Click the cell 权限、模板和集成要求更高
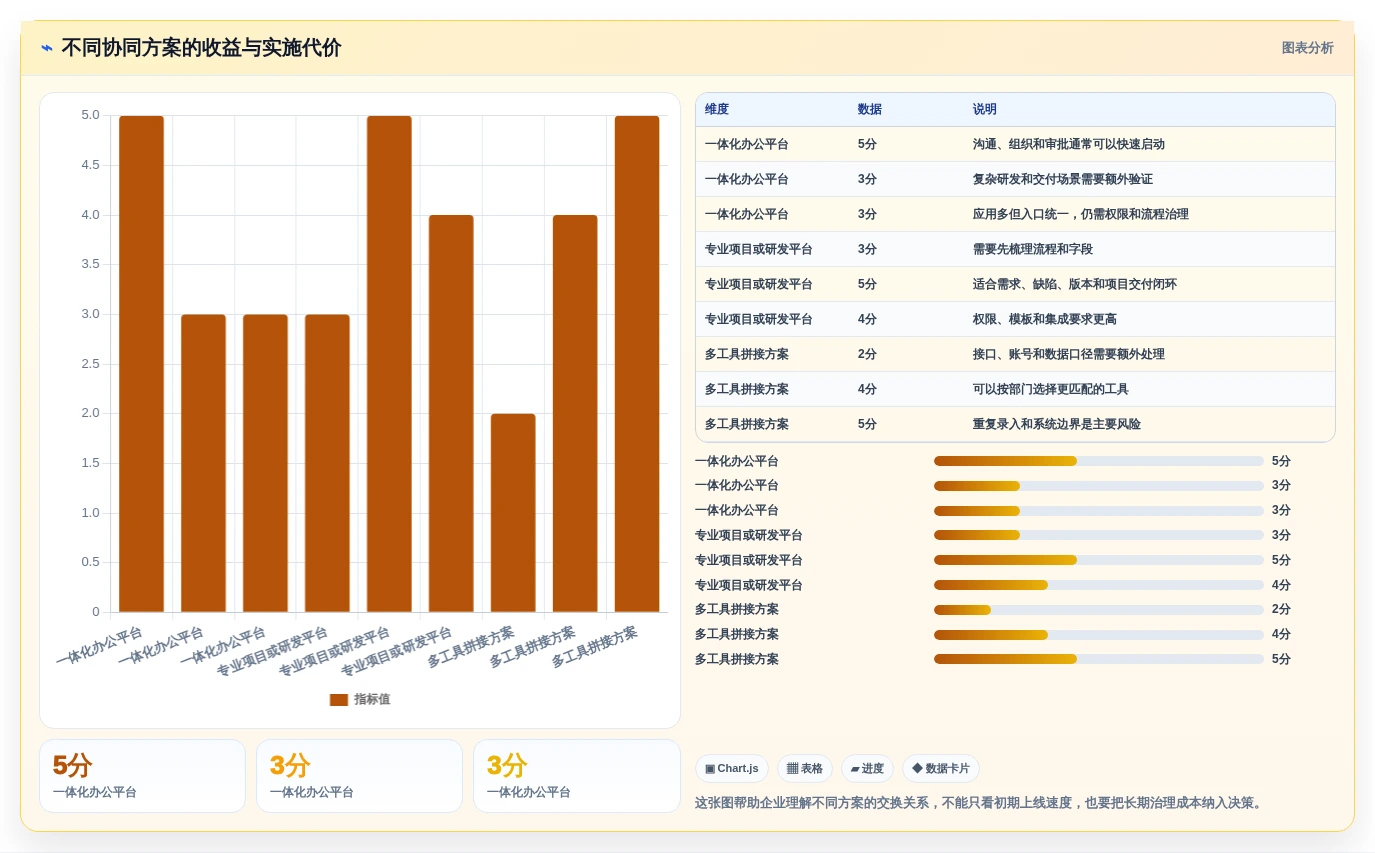The width and height of the screenshot is (1375, 853). [x=1044, y=320]
